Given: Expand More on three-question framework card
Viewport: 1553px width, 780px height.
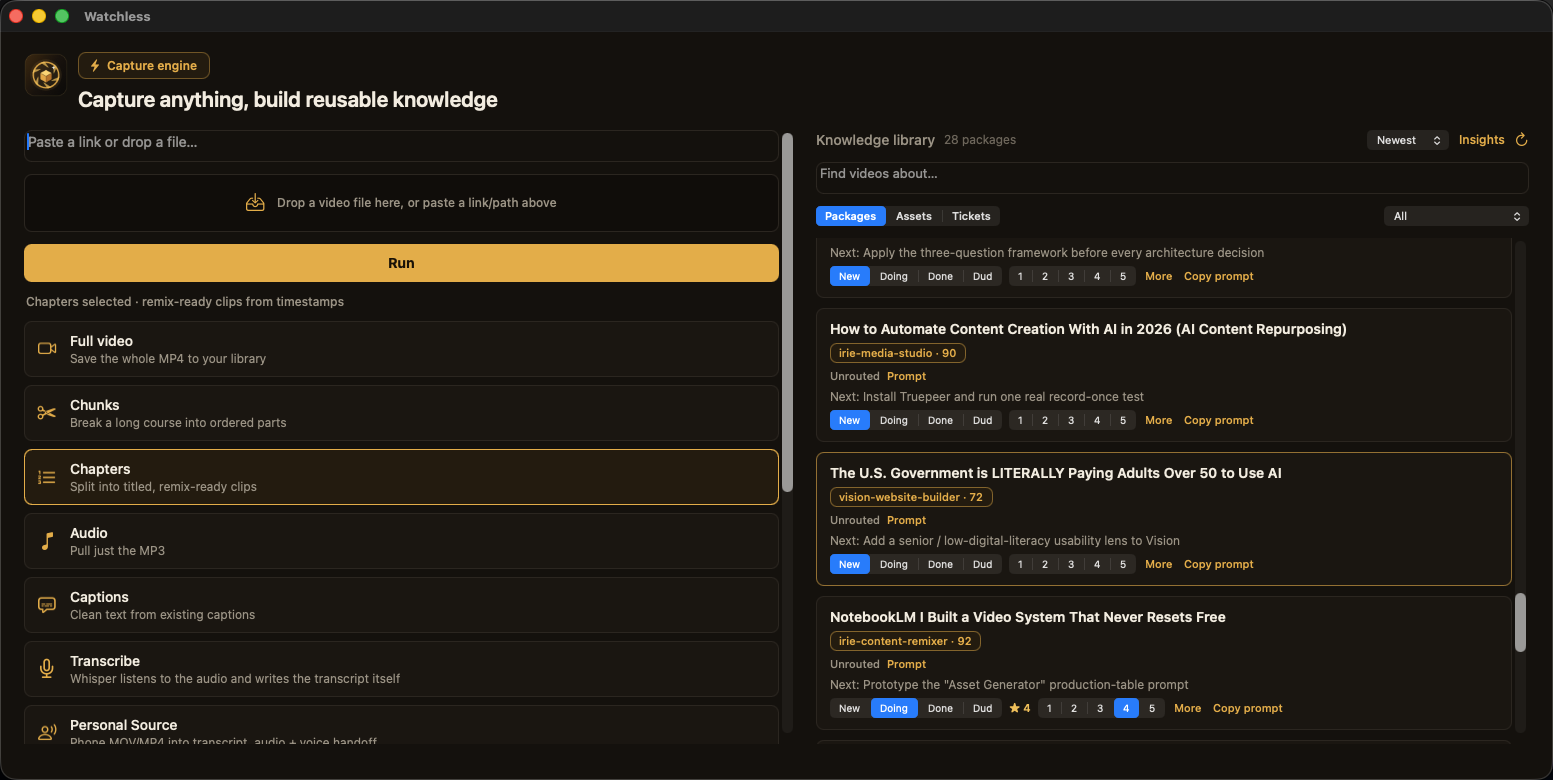Looking at the screenshot, I should click(1159, 276).
